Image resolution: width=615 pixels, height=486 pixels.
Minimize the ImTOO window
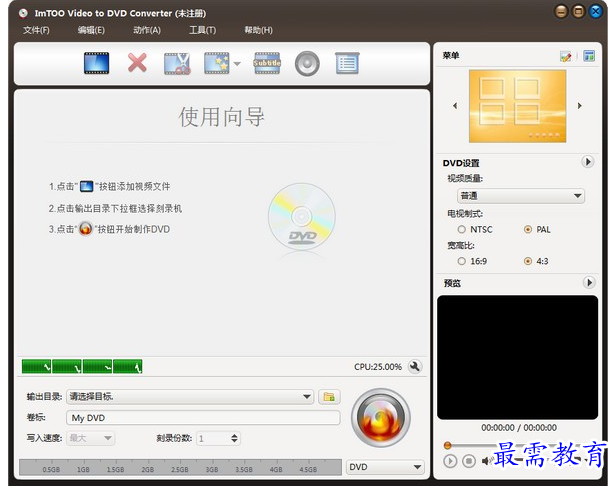(561, 12)
